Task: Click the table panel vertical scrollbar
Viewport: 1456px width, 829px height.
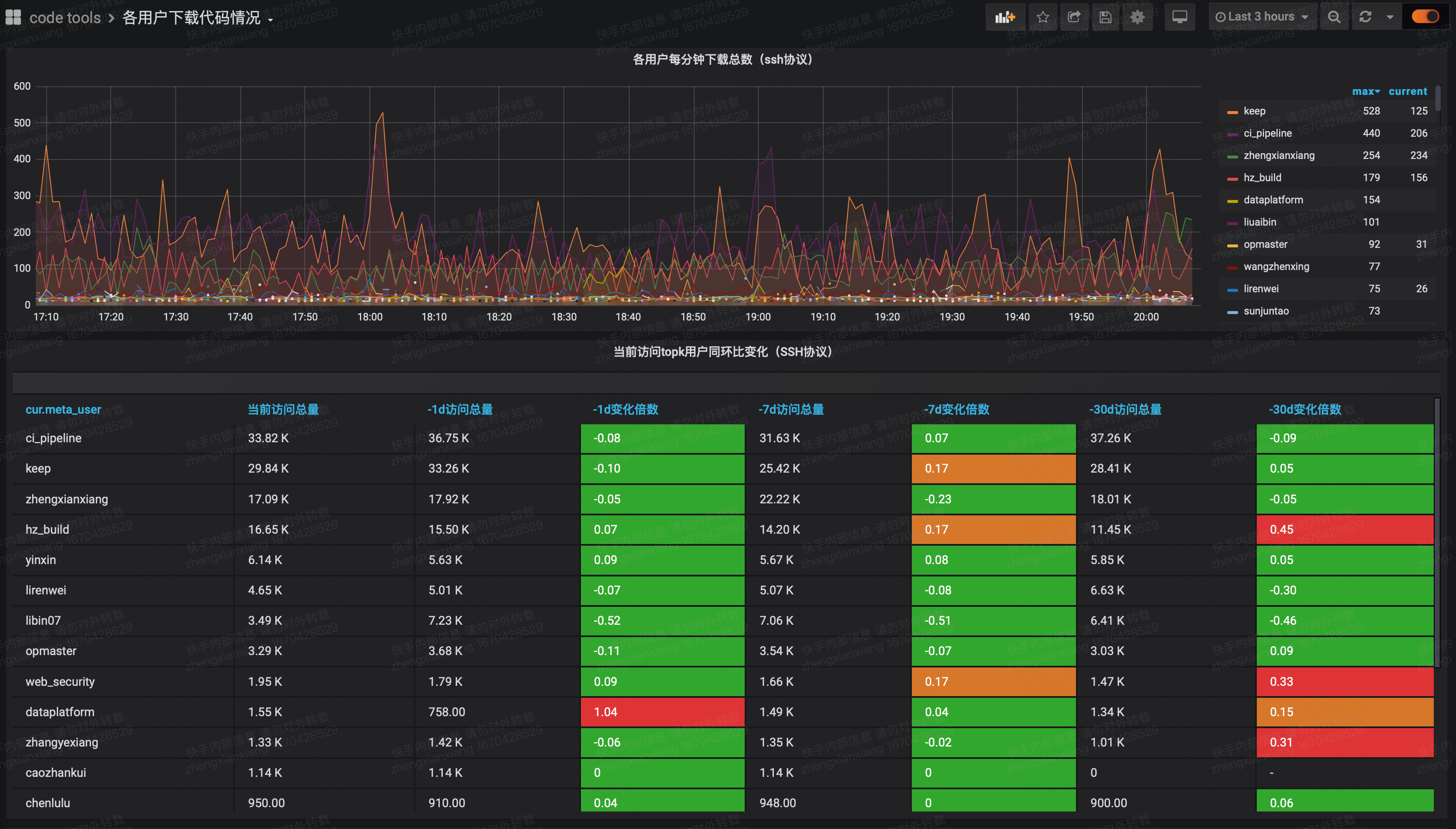Action: pyautogui.click(x=1437, y=532)
